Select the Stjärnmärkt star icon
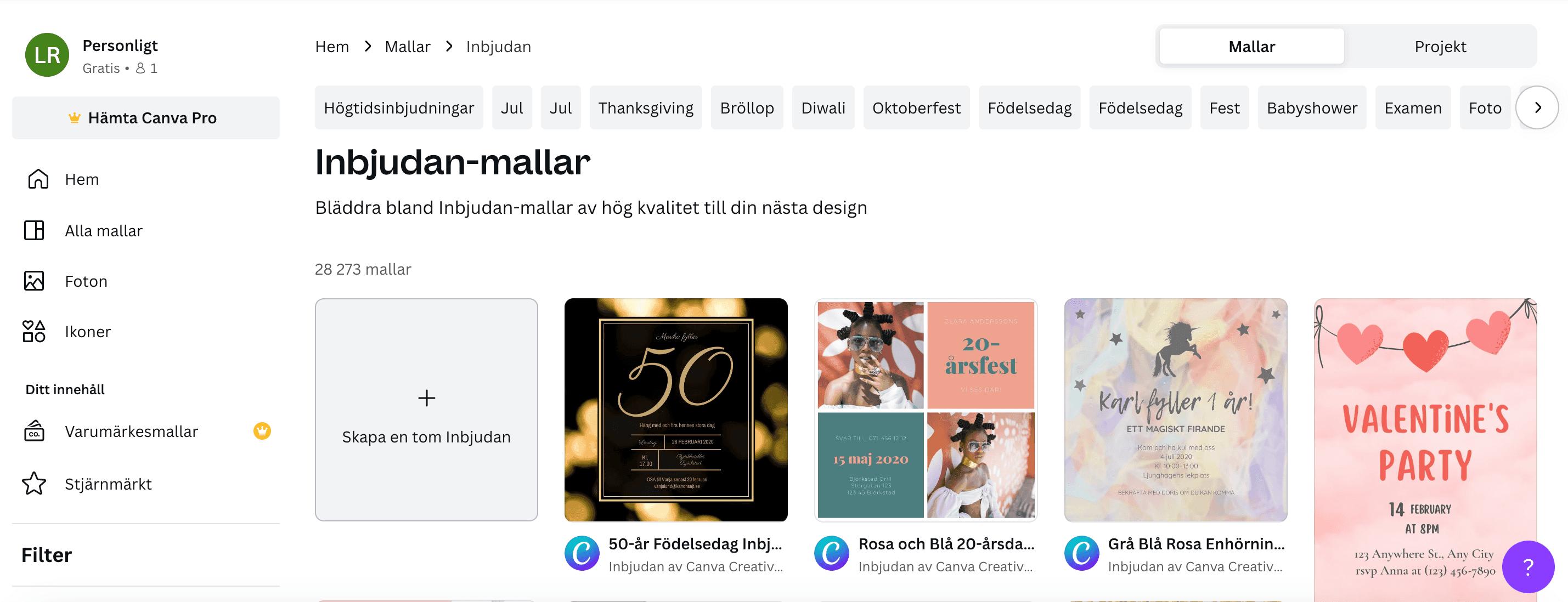The width and height of the screenshot is (1568, 602). 35,484
